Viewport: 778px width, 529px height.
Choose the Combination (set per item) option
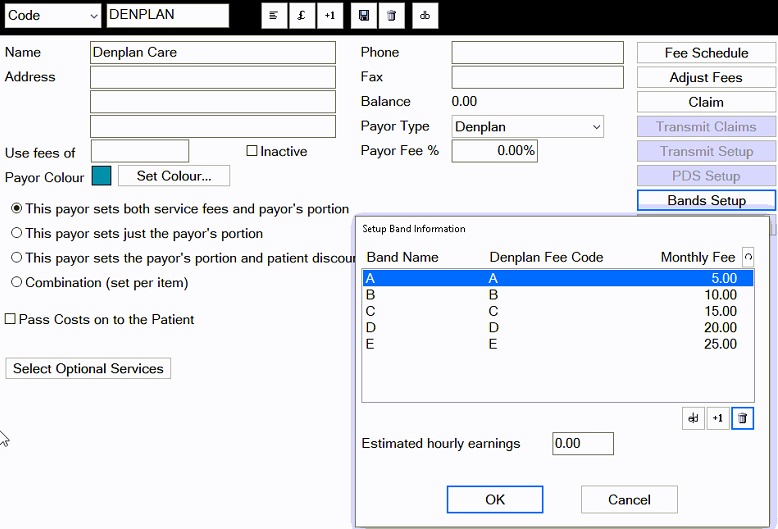click(16, 282)
